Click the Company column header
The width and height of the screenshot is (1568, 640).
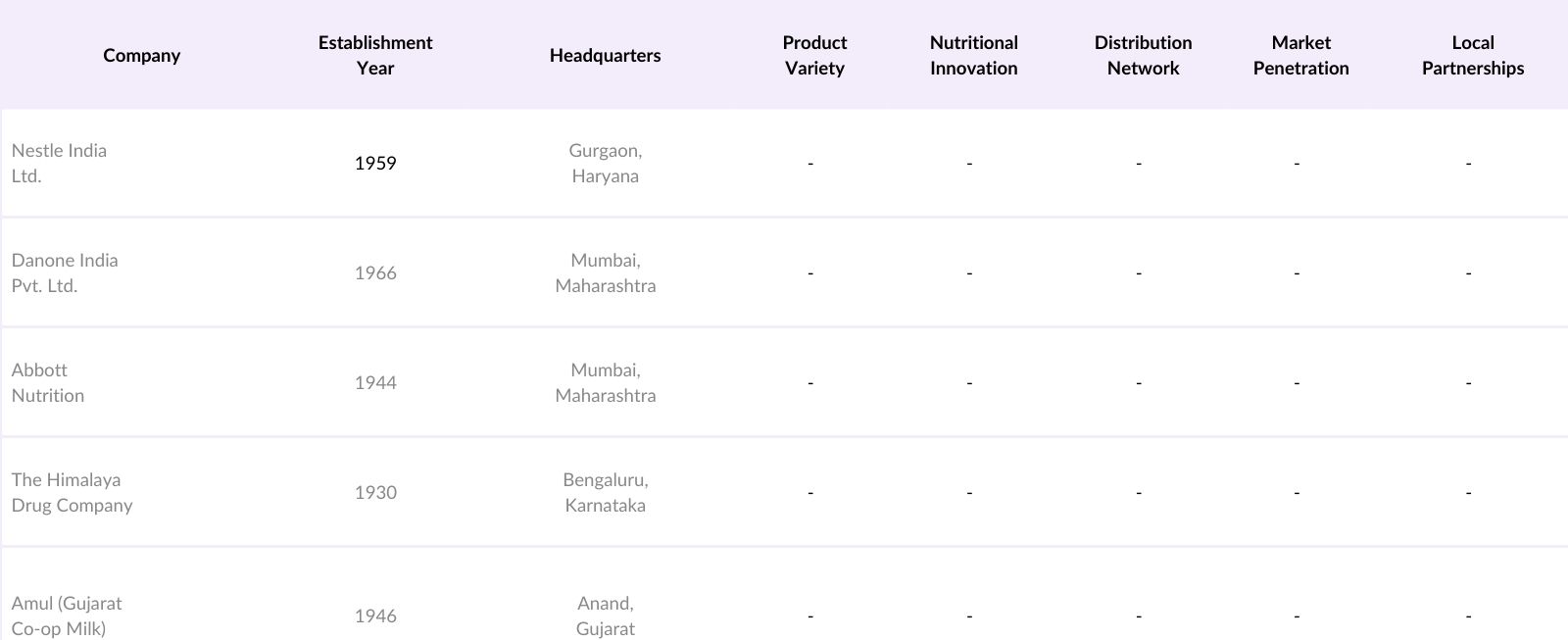tap(142, 55)
